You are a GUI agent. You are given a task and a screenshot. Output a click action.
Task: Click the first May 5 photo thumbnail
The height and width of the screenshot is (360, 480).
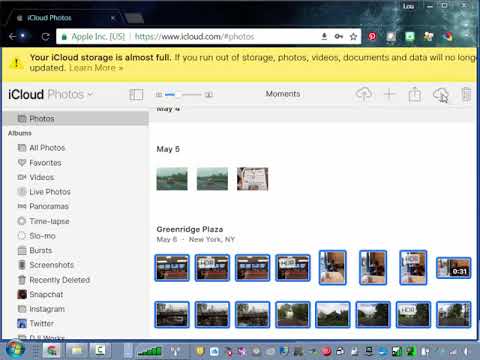click(172, 179)
